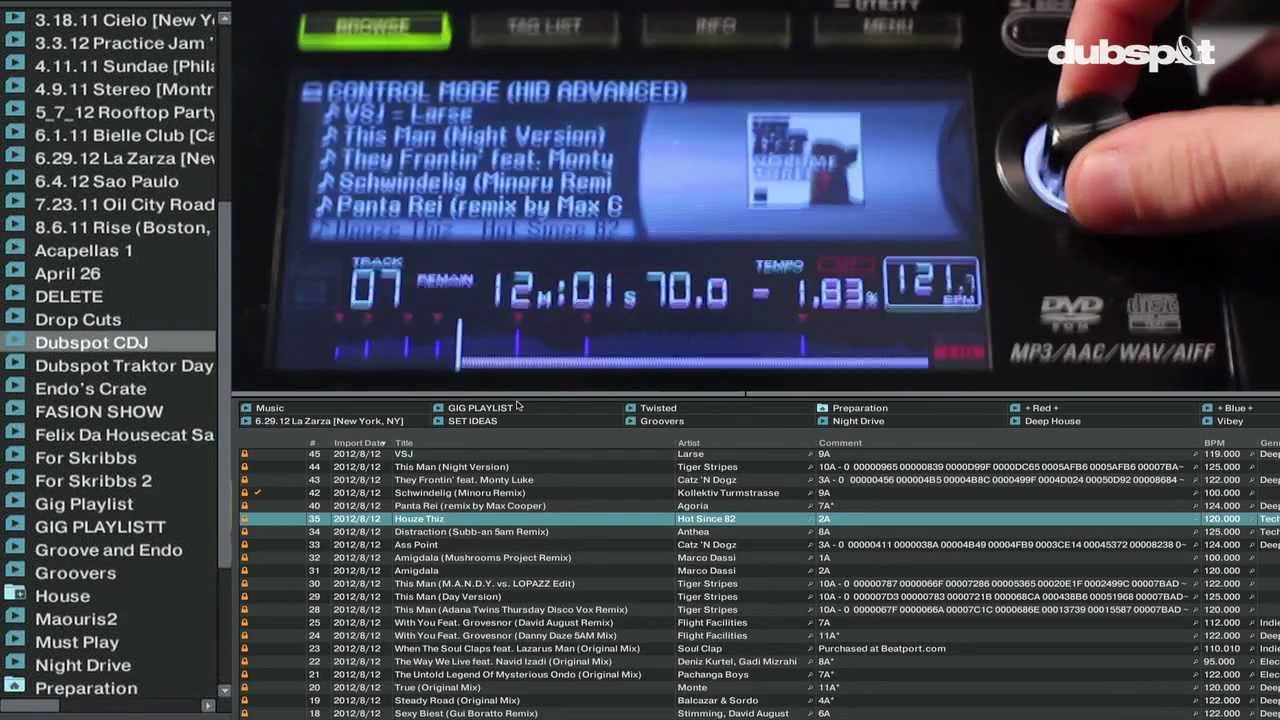Select the 6.4.12 Sao Paulo playlist
This screenshot has height=720, width=1280.
107,181
